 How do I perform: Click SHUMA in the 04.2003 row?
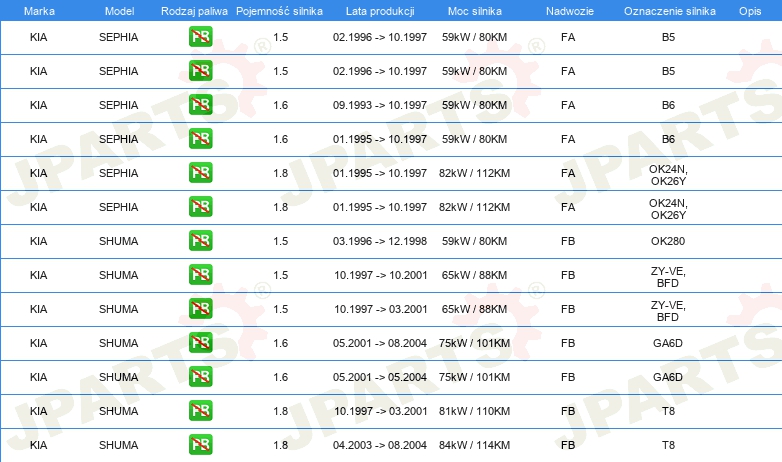(x=118, y=445)
